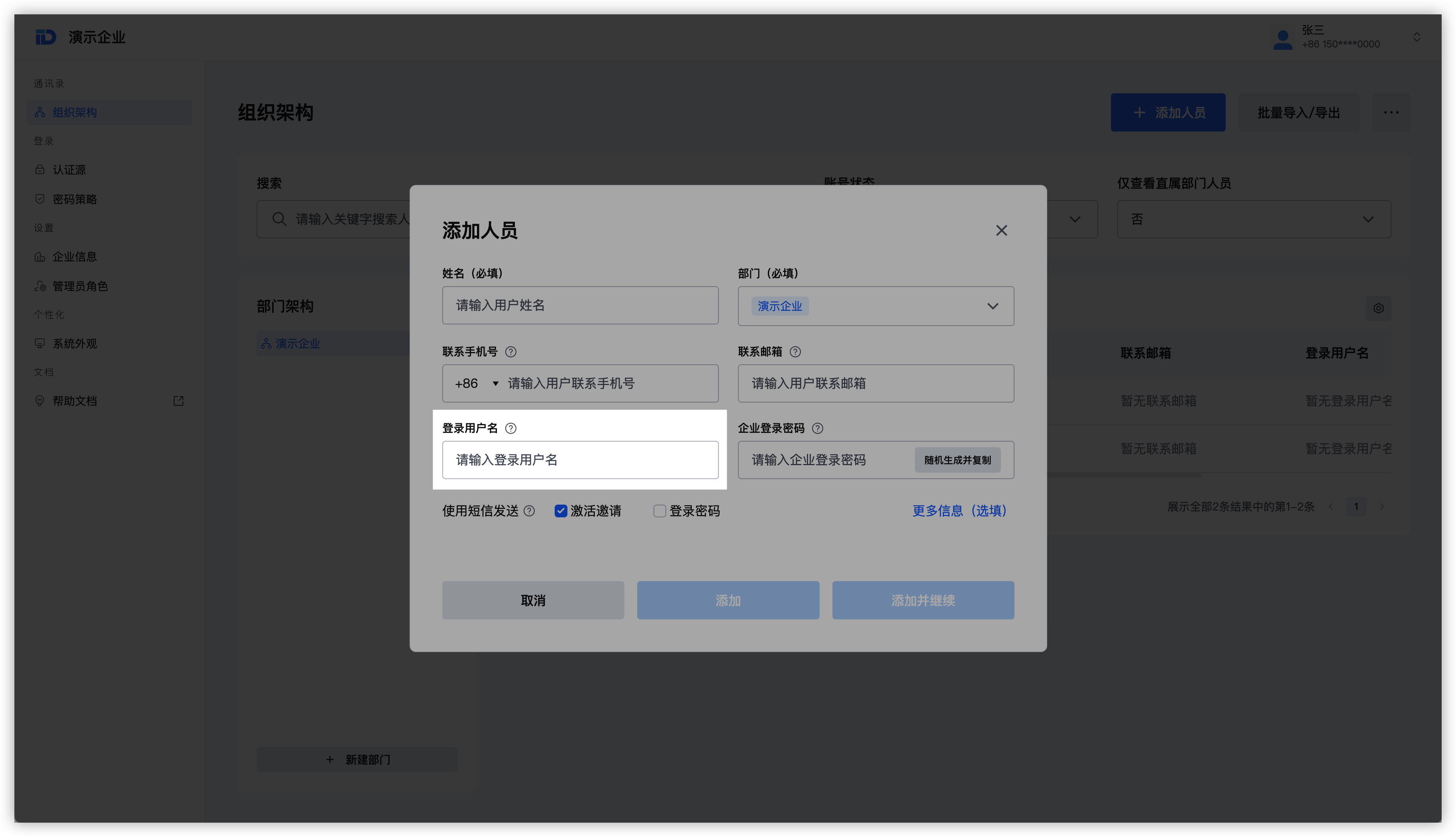The width and height of the screenshot is (1456, 837).
Task: Click the shield icon next to 密码策略
Action: 39,199
